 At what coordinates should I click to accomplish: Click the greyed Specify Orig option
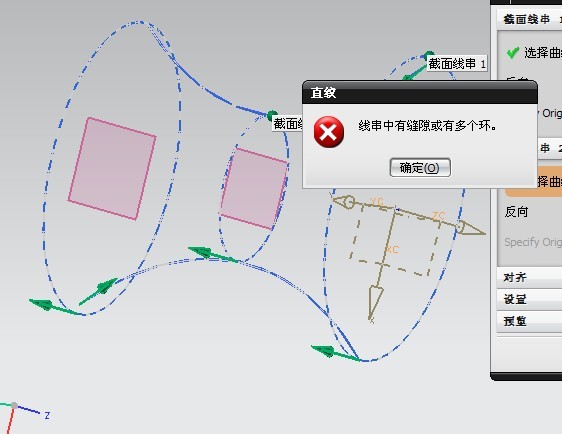(x=533, y=242)
